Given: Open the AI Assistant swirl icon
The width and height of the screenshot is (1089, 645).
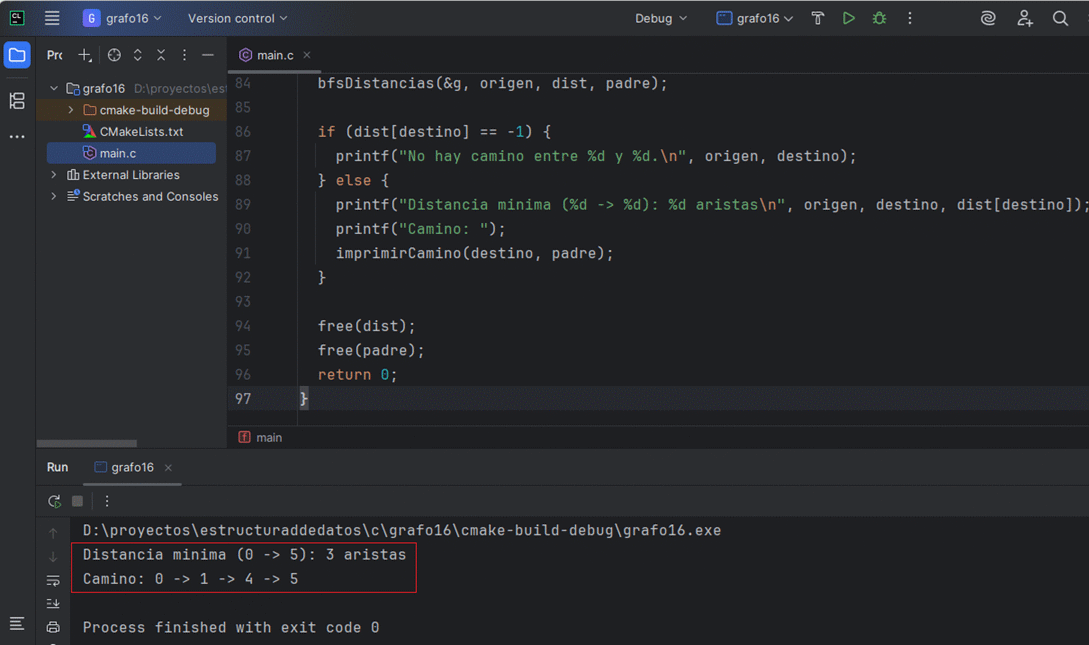Looking at the screenshot, I should coord(988,18).
